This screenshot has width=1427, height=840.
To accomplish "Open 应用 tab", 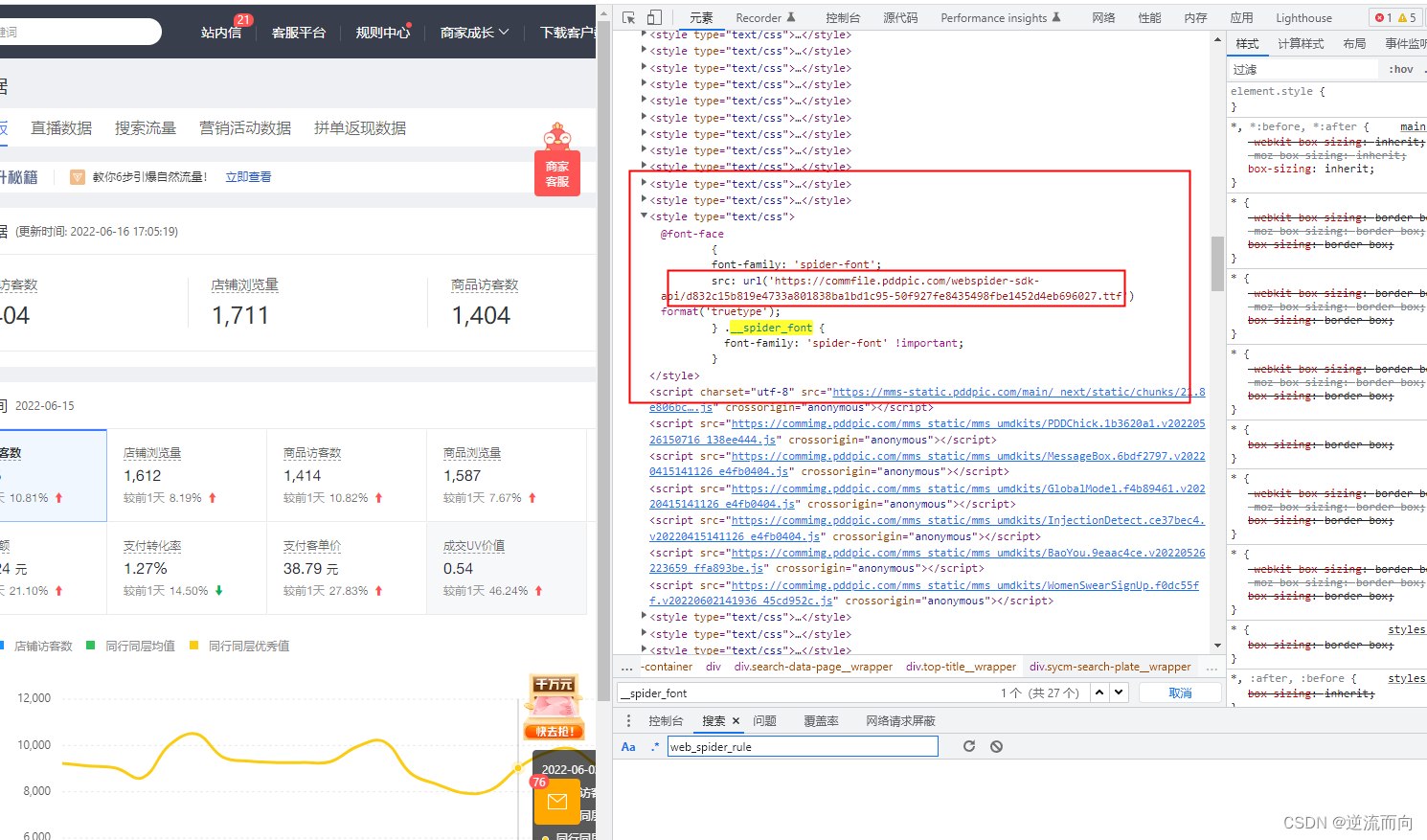I will [x=1241, y=17].
